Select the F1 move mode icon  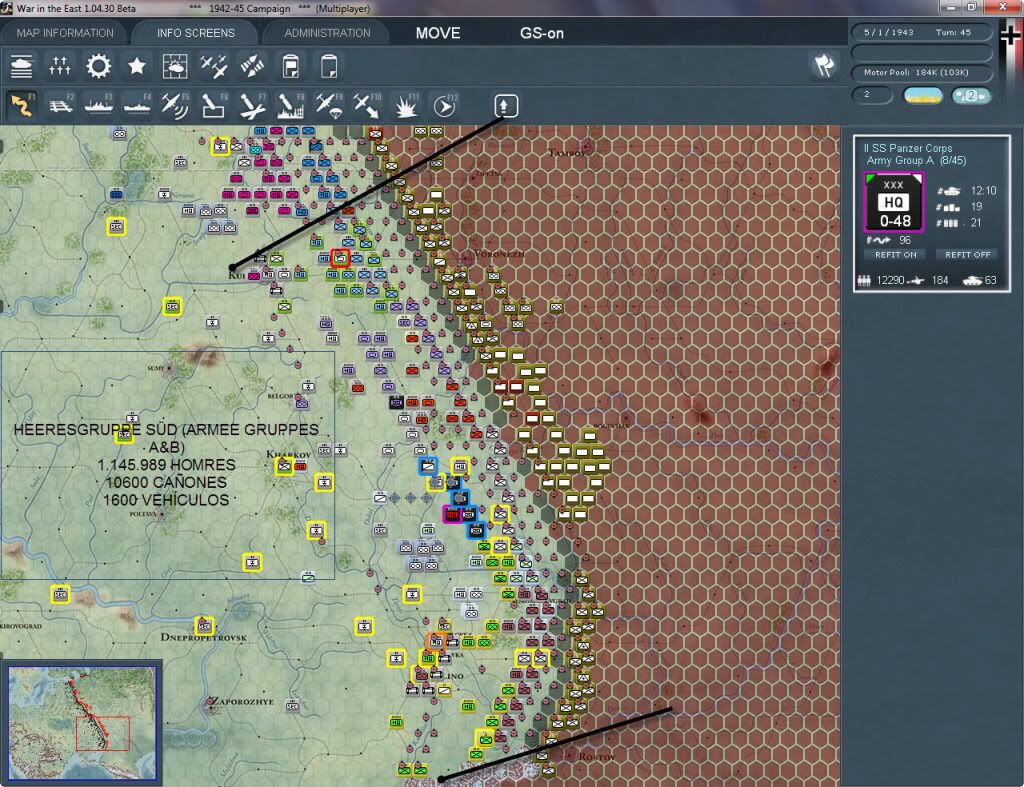coord(22,105)
